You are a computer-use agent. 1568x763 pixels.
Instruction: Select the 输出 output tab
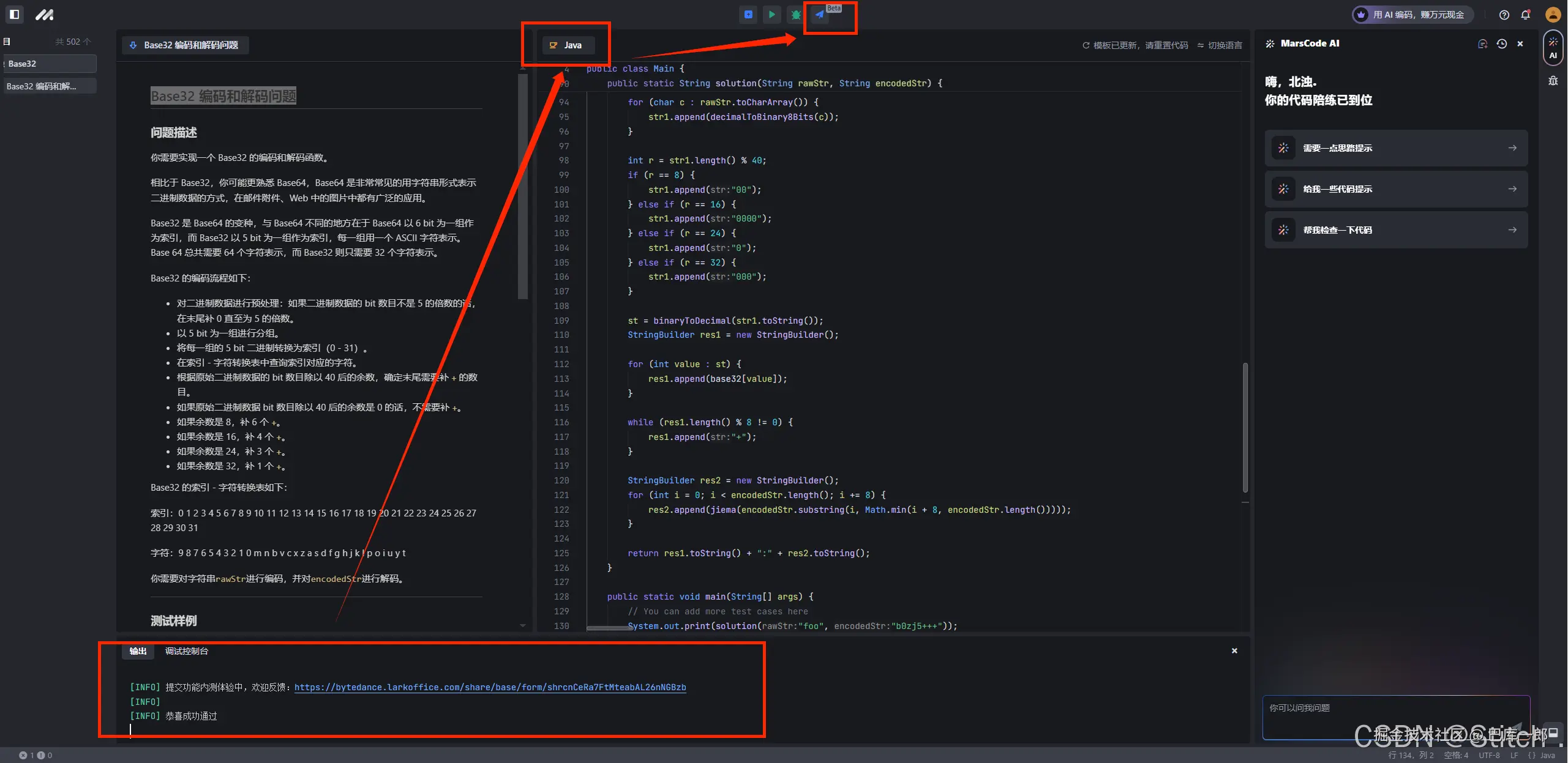pyautogui.click(x=138, y=651)
